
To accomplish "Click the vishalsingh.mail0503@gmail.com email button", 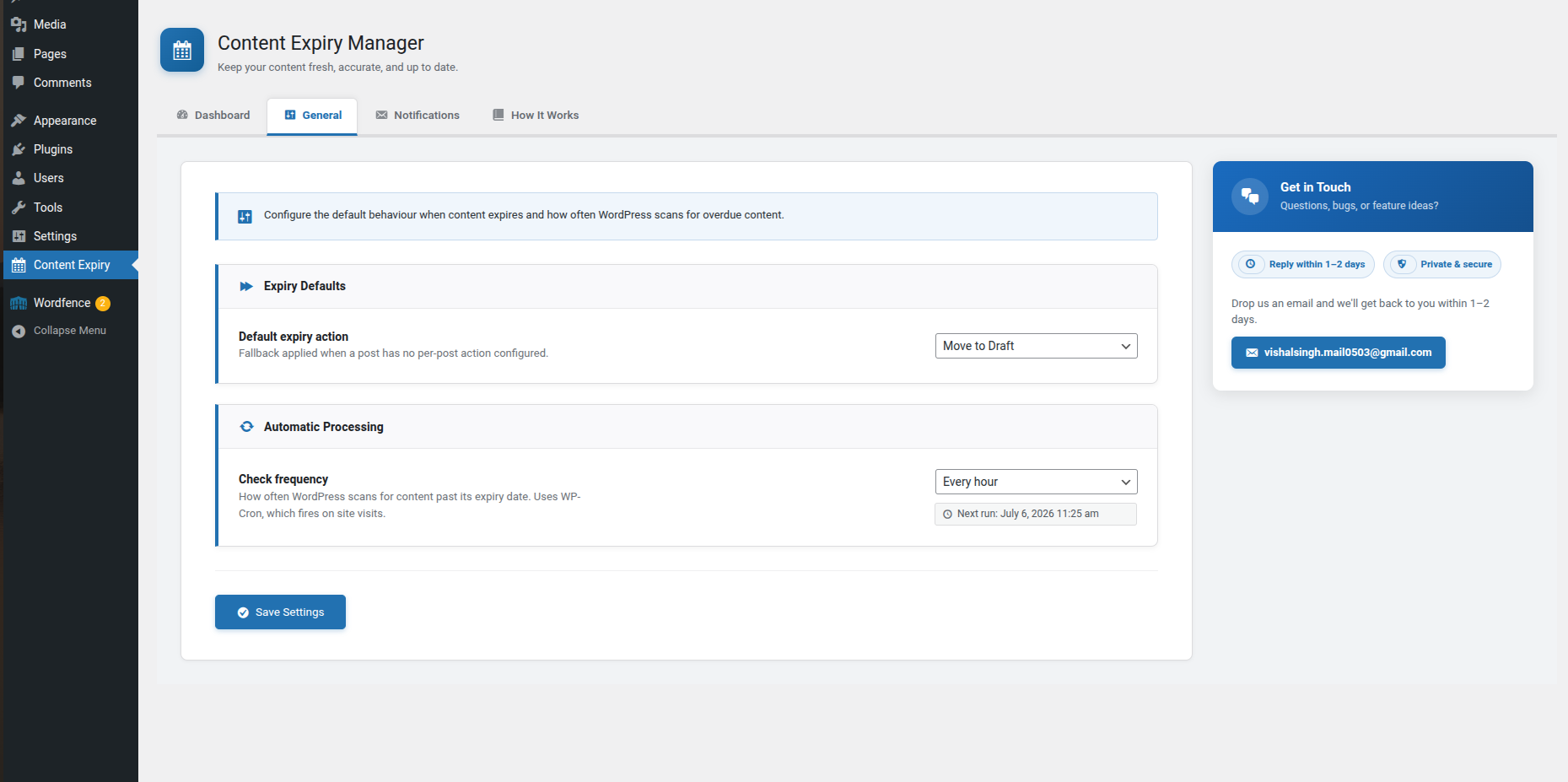I will point(1338,353).
